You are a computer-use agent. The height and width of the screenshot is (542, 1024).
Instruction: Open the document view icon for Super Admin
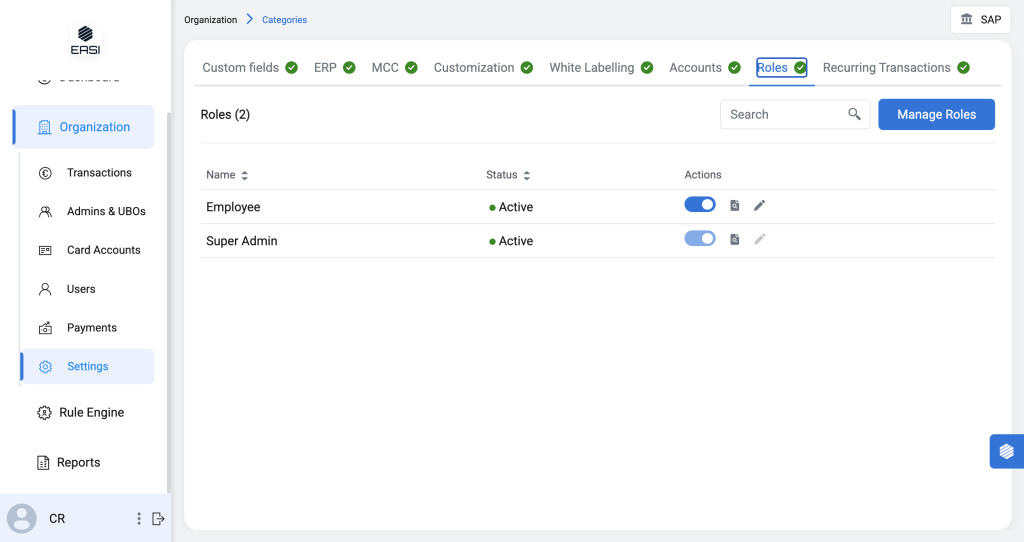point(735,240)
